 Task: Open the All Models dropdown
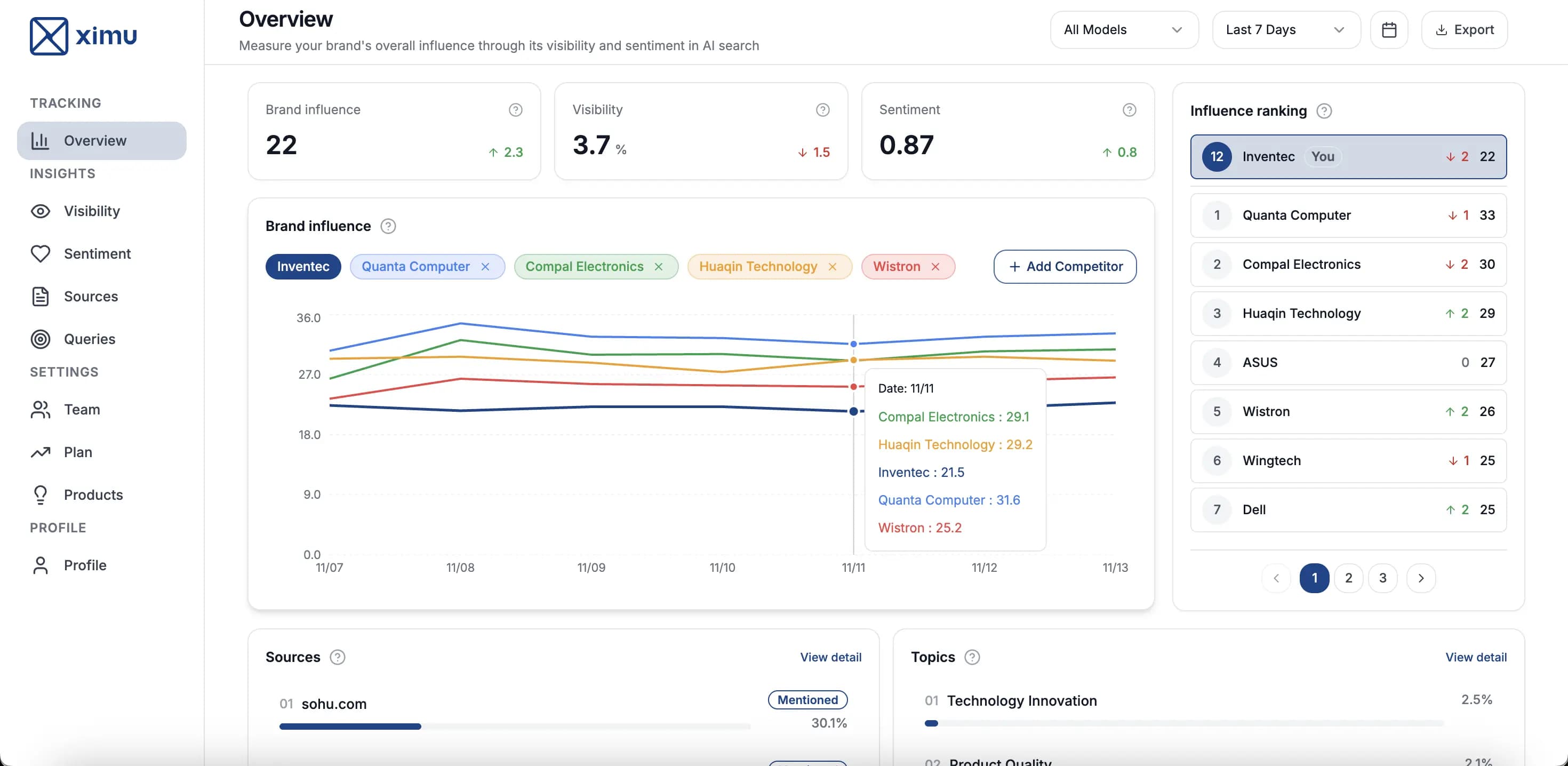(x=1124, y=29)
